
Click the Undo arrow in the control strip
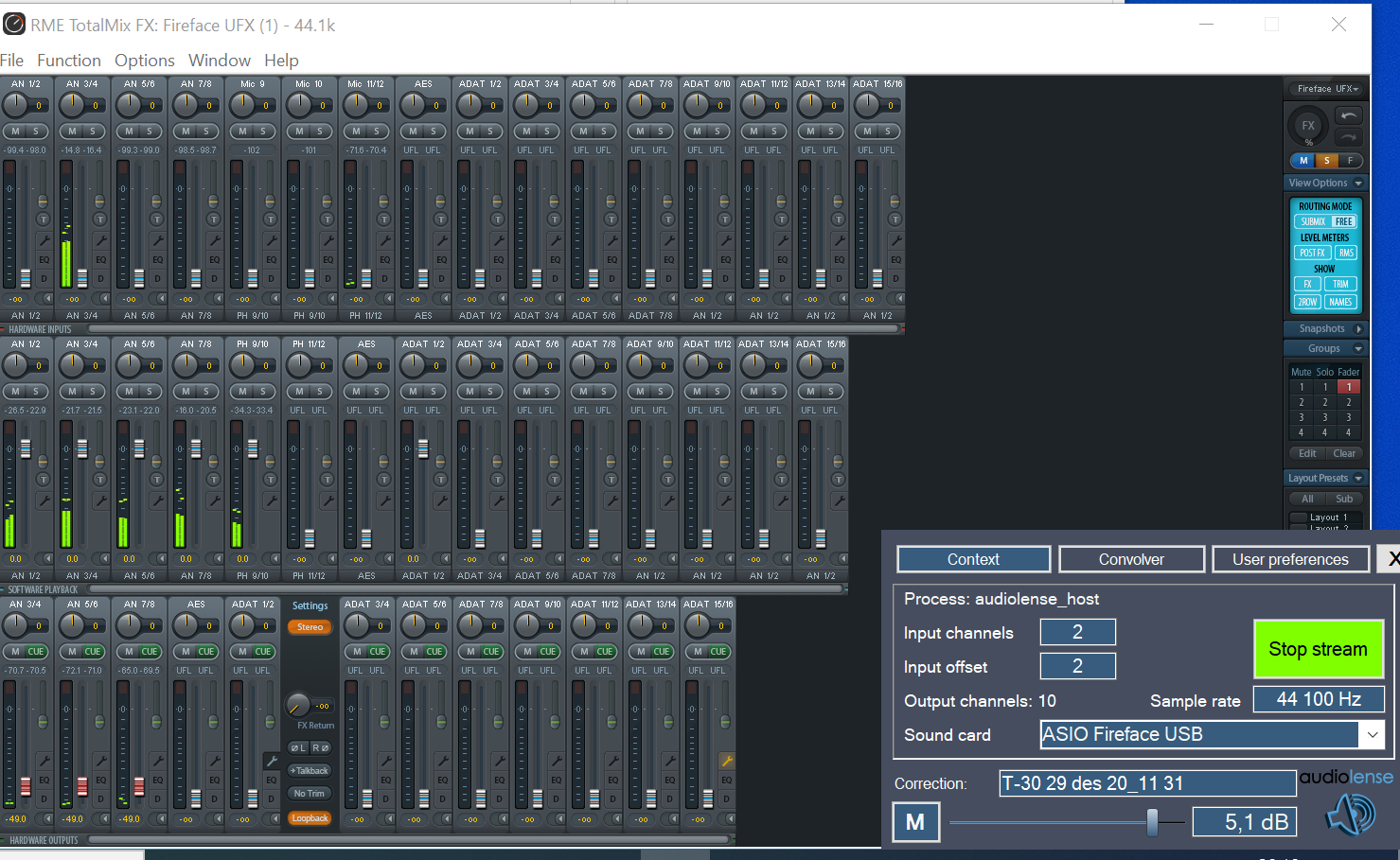tap(1349, 115)
